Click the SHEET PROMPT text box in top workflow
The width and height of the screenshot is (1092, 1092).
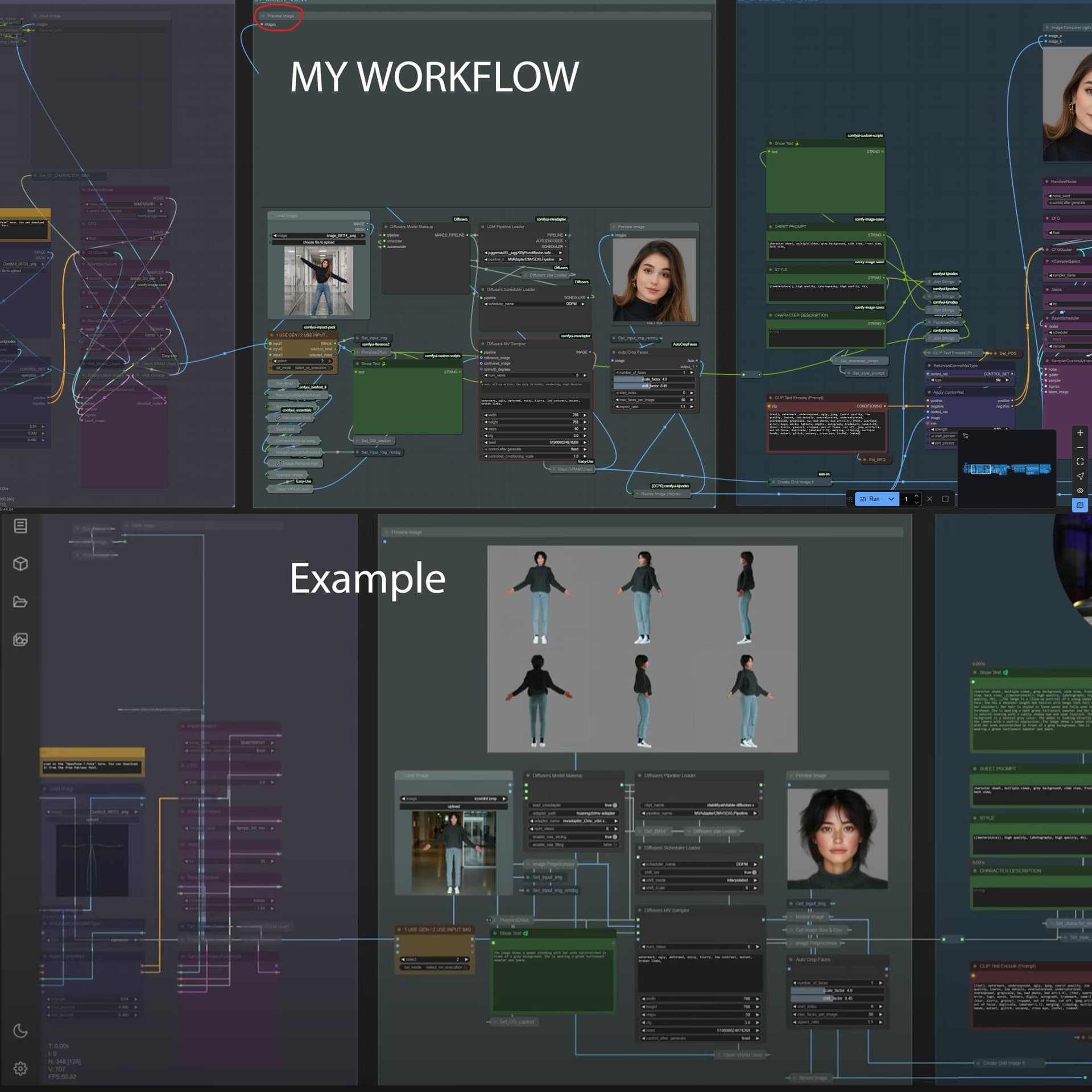point(826,249)
